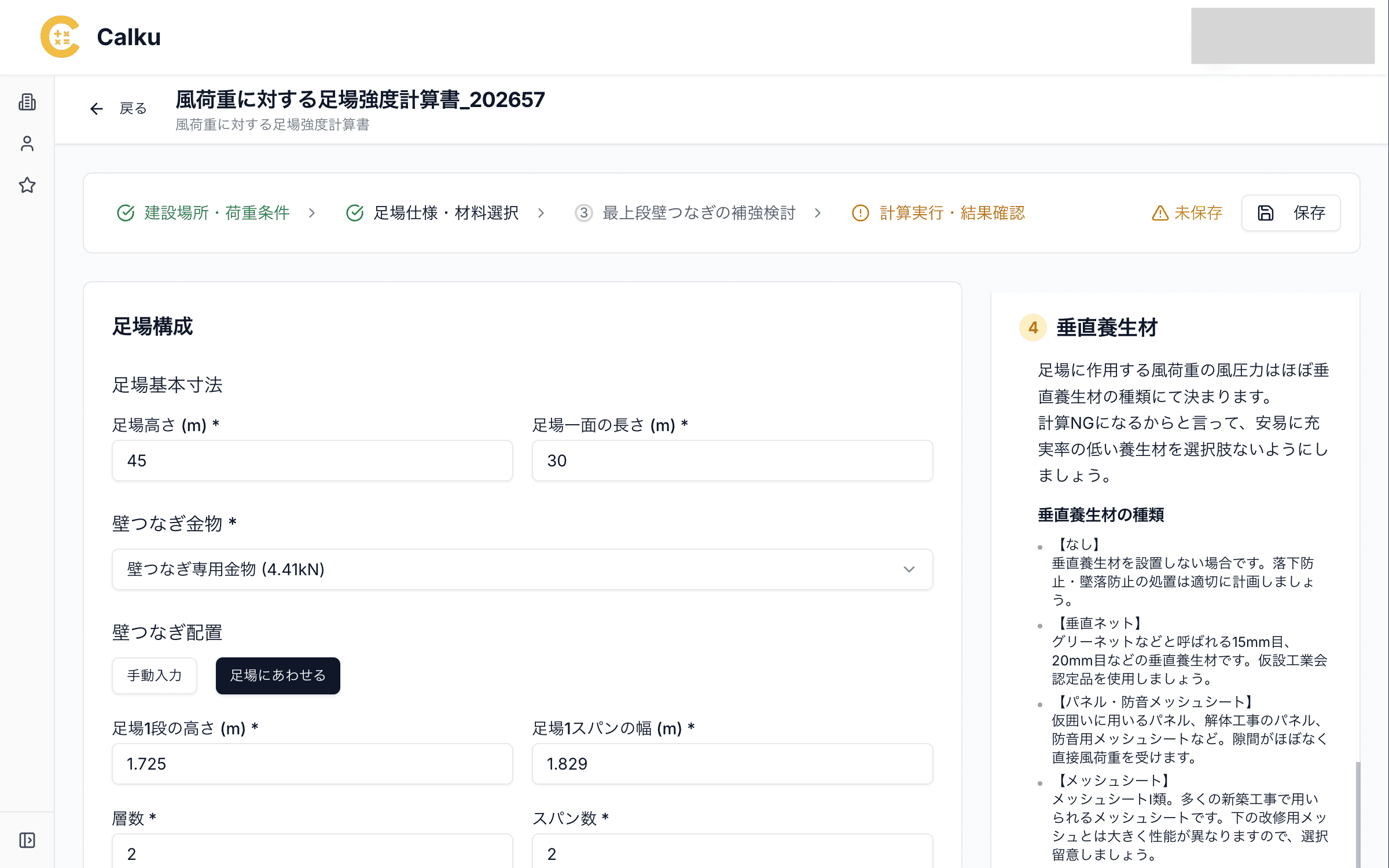This screenshot has width=1389, height=868.
Task: Click the 【なし】 list entry
Action: pyautogui.click(x=1078, y=545)
